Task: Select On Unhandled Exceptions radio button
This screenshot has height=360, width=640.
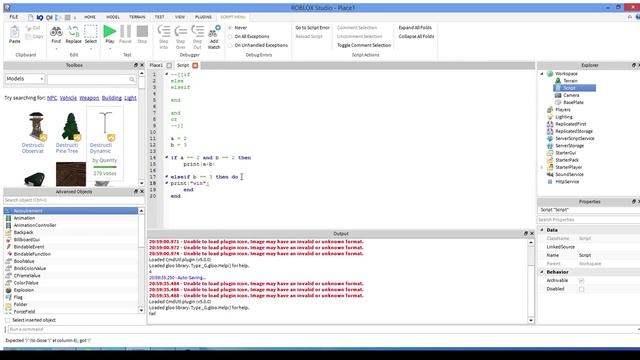Action: point(230,46)
